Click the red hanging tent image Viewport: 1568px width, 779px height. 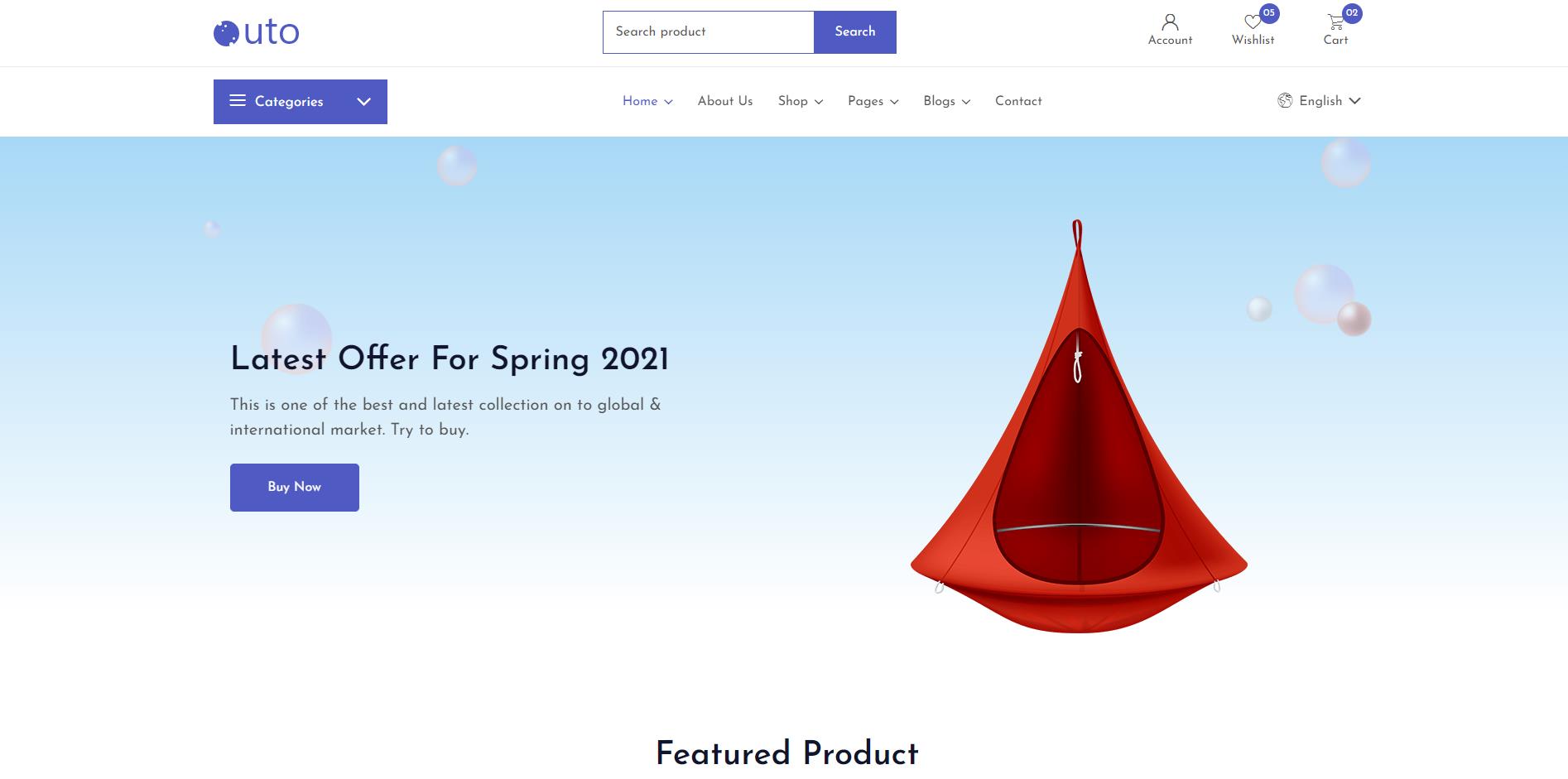pos(1078,426)
